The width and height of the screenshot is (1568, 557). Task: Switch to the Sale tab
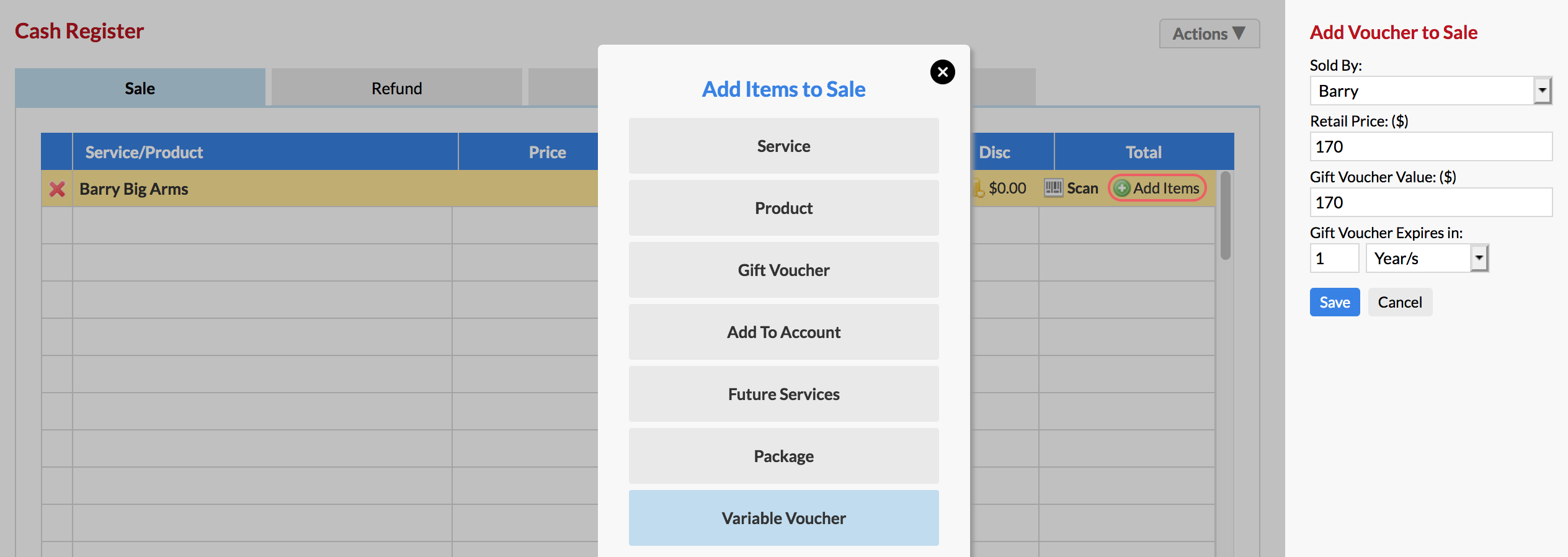point(140,87)
